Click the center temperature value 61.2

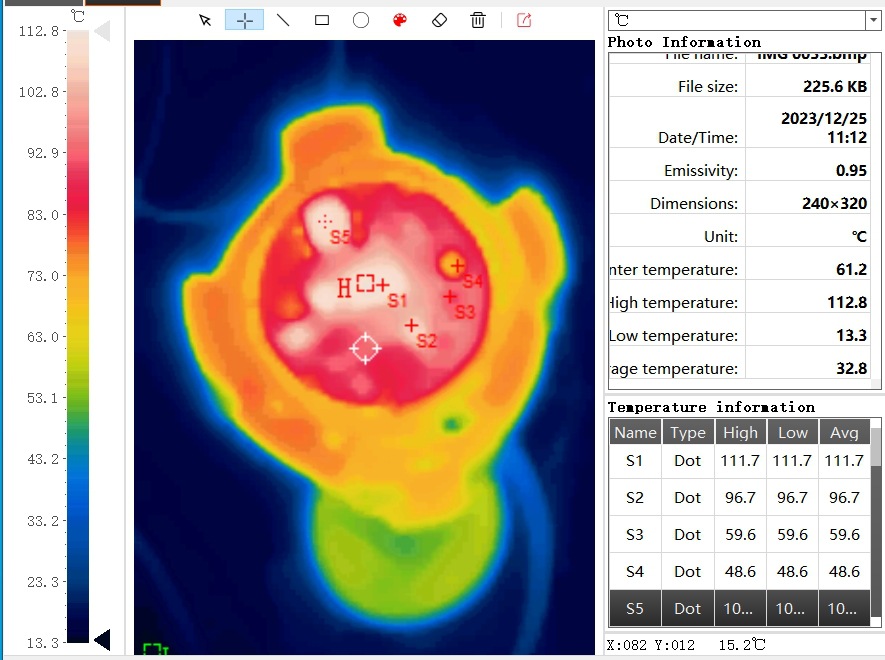pos(851,269)
